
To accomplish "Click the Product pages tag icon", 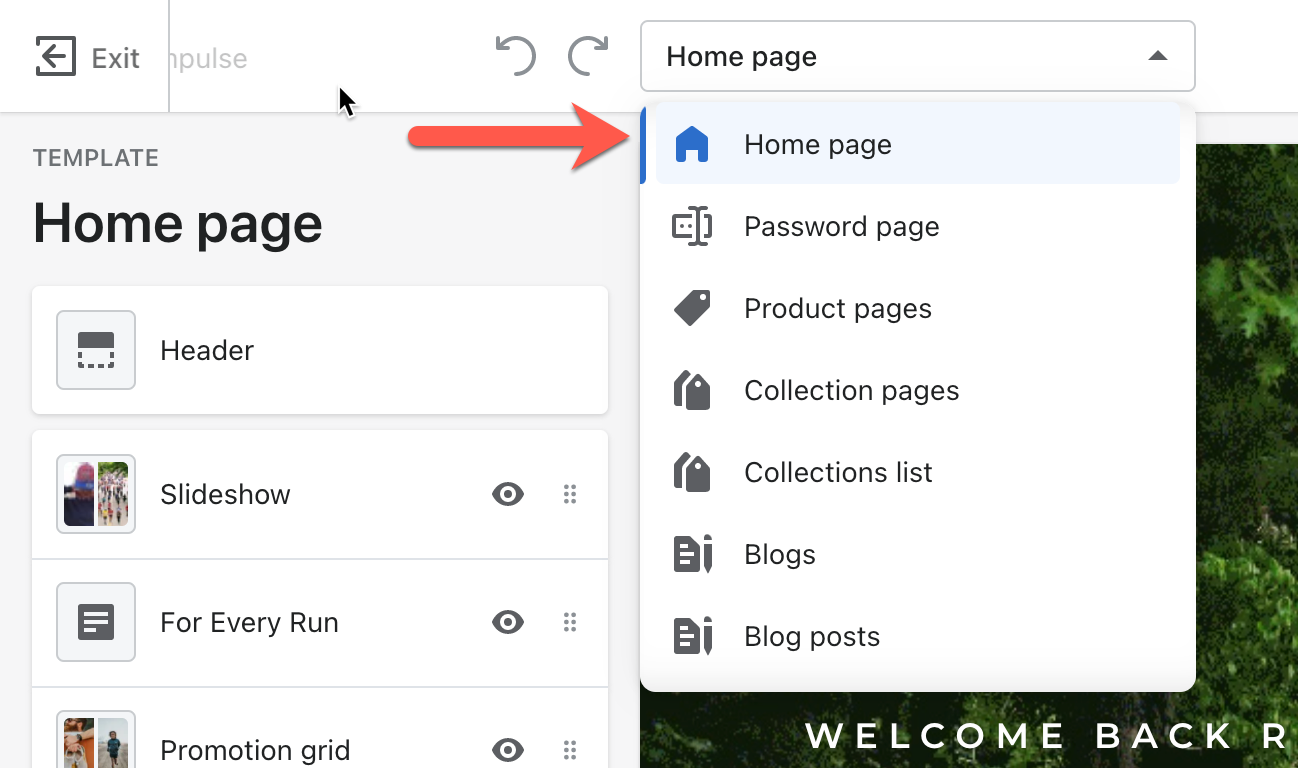I will [692, 309].
